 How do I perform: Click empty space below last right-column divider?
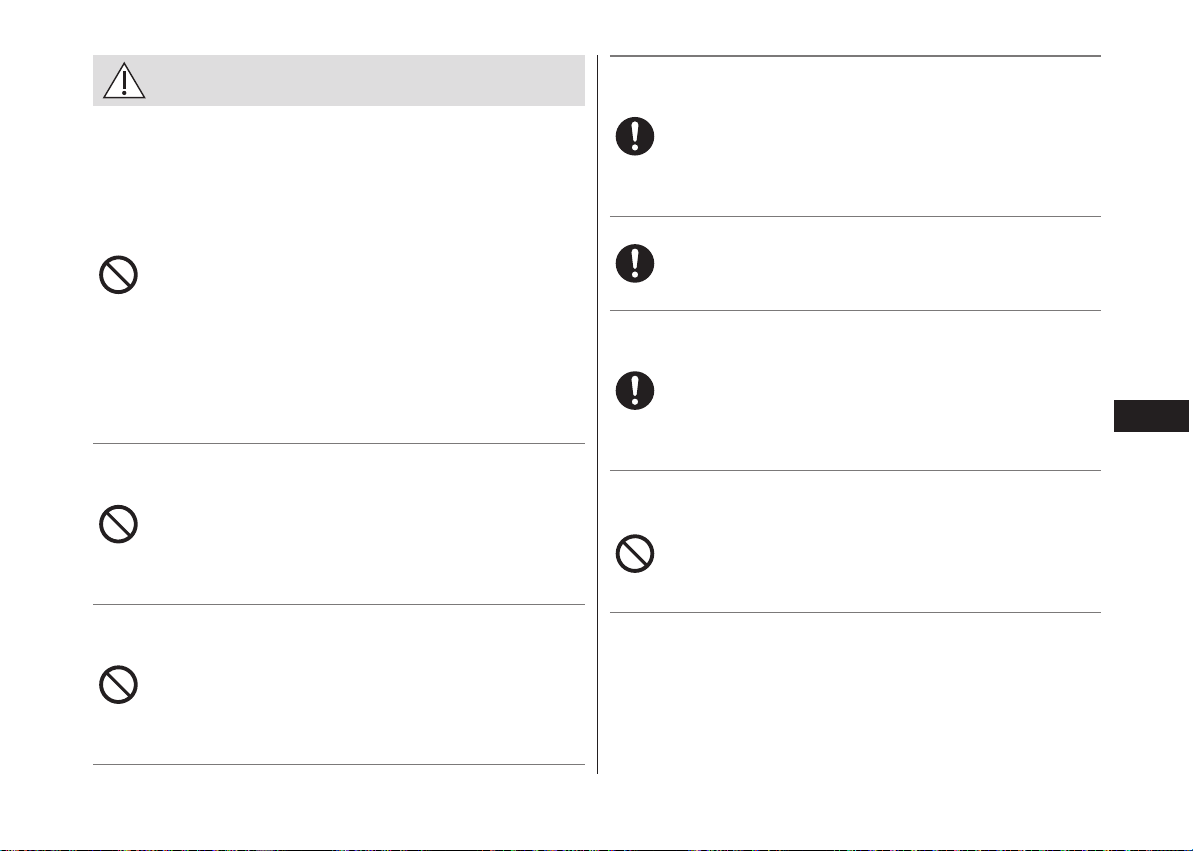[855, 693]
